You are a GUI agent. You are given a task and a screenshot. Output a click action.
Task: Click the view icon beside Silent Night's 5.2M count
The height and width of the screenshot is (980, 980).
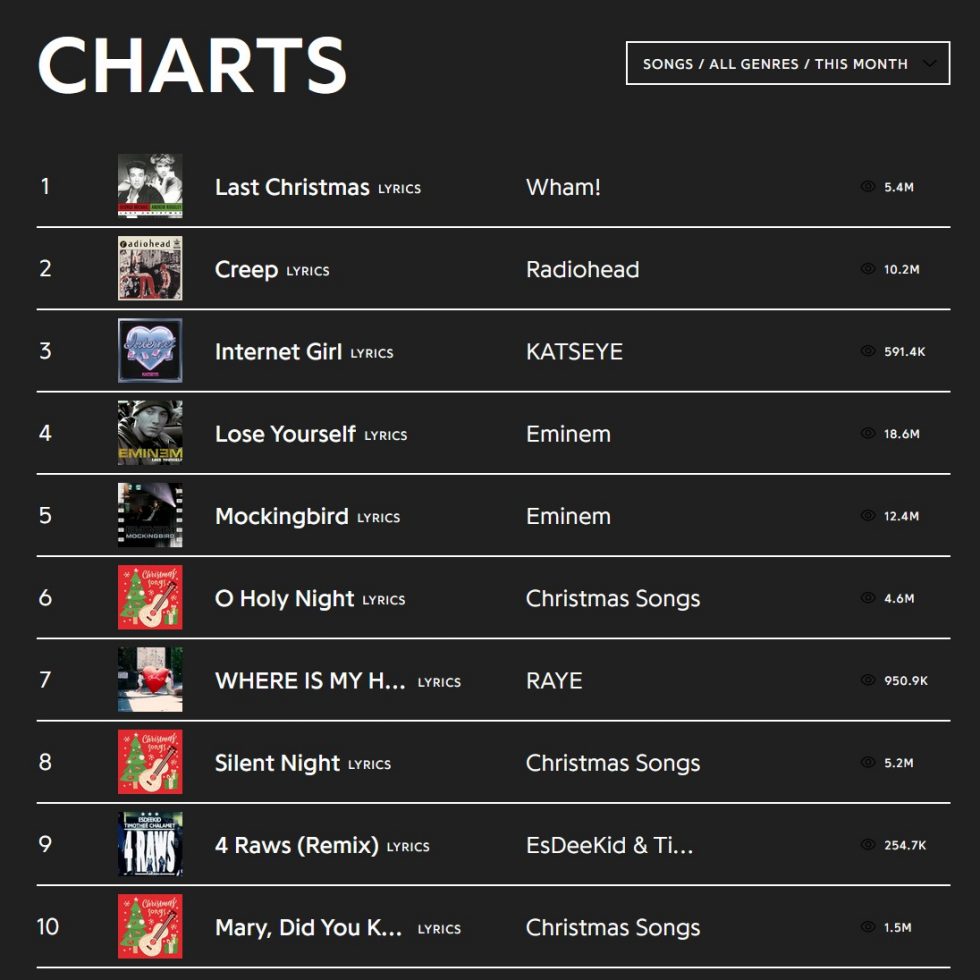coord(866,763)
